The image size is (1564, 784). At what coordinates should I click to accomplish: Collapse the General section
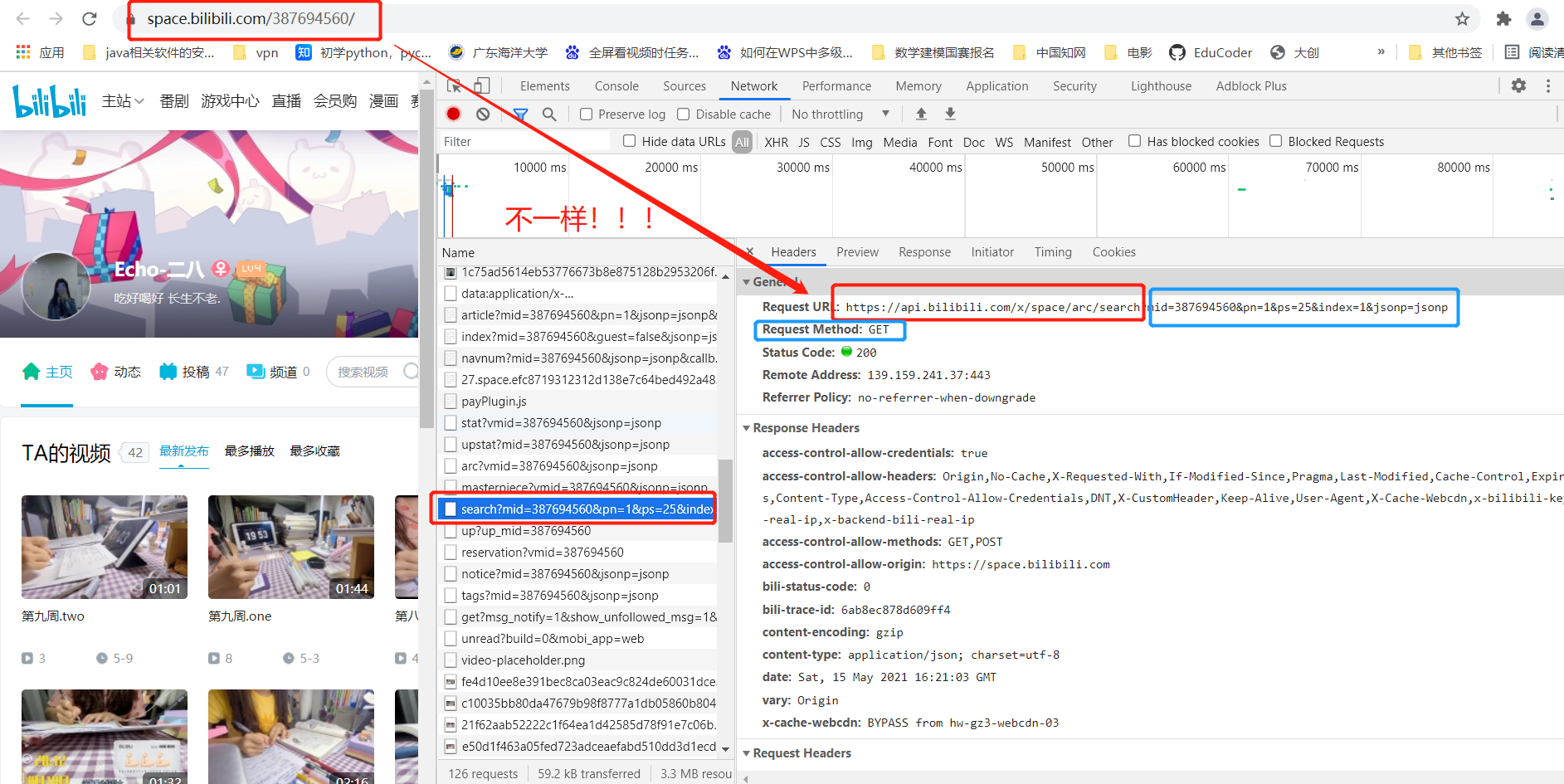pyautogui.click(x=747, y=282)
